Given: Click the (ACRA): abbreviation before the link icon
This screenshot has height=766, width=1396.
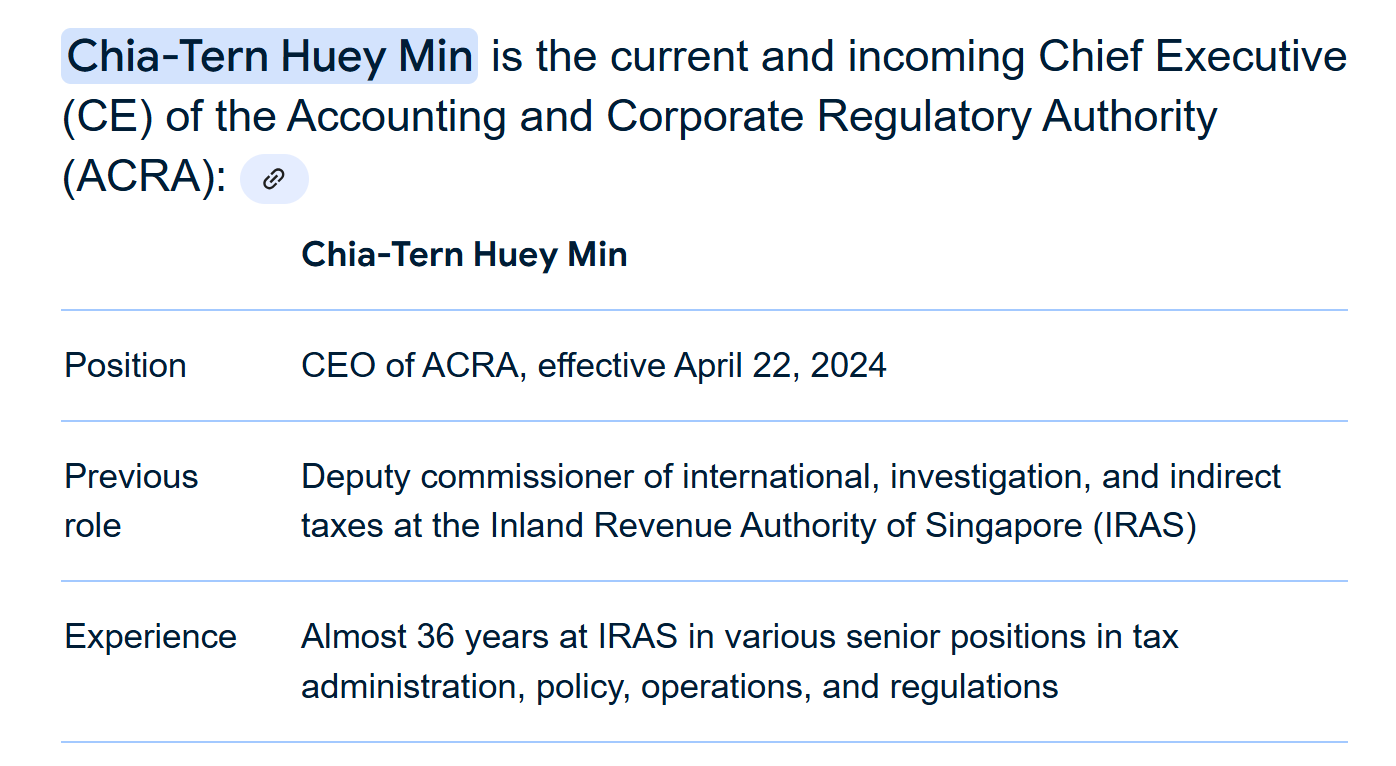Looking at the screenshot, I should [x=145, y=178].
